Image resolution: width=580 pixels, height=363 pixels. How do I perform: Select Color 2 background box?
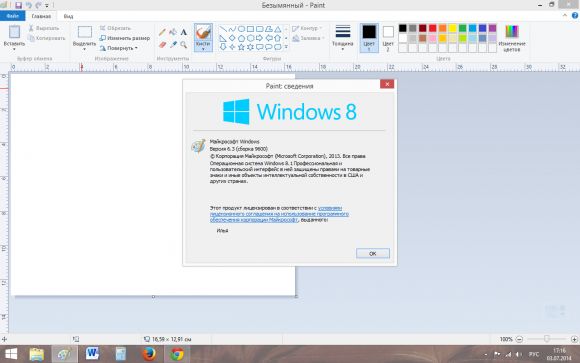tap(388, 38)
